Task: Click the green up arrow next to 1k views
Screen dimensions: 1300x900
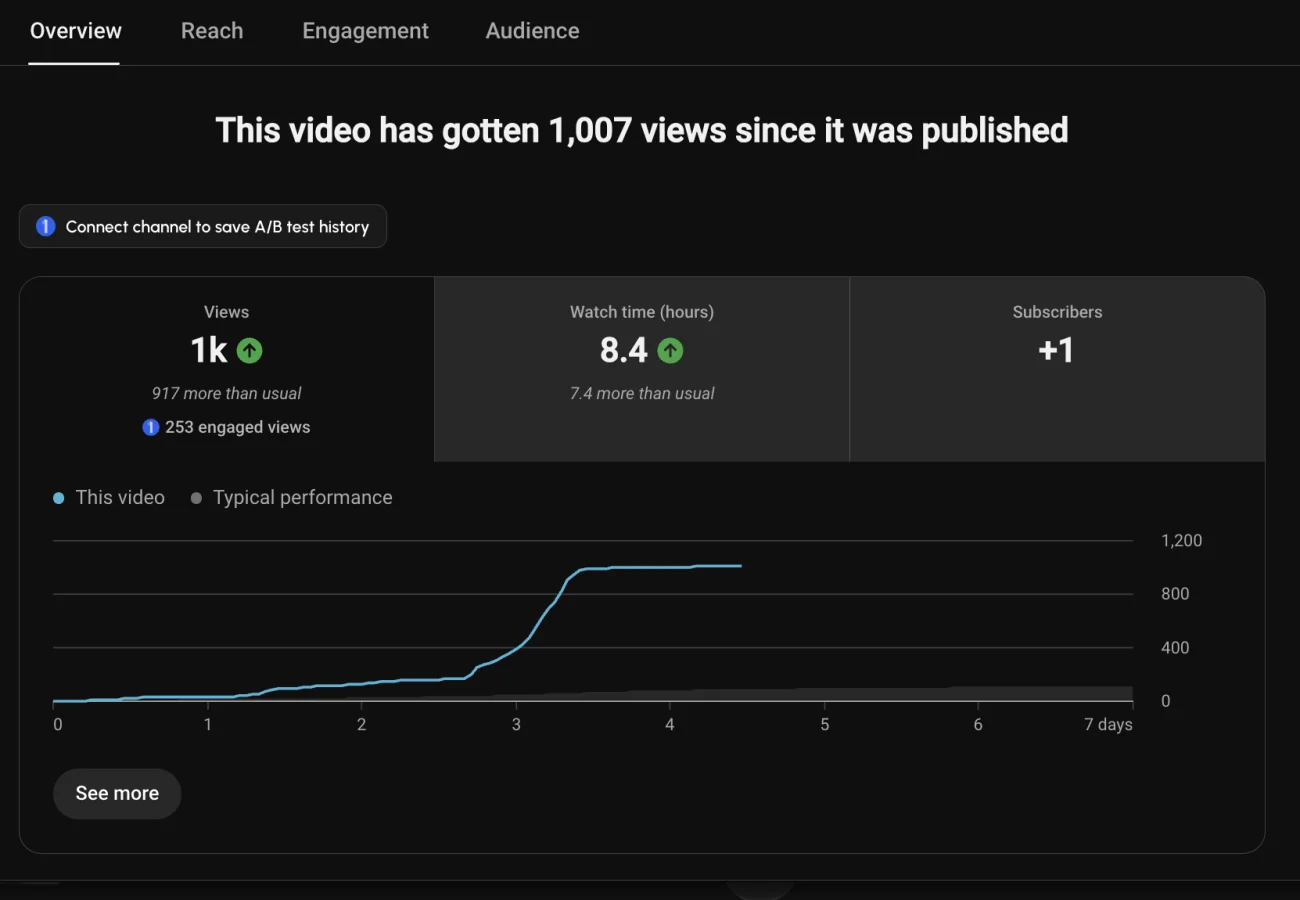Action: [x=250, y=350]
